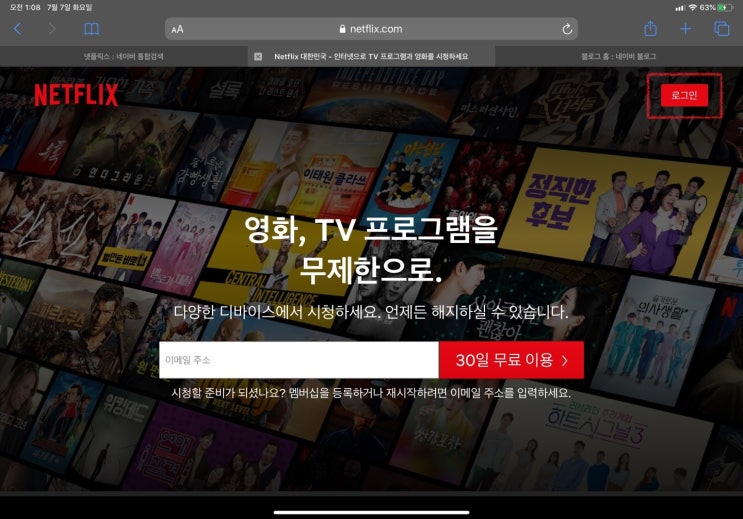Tap the 7월 7일 화요일 date
Screen dimensions: 743x519
[70, 7]
